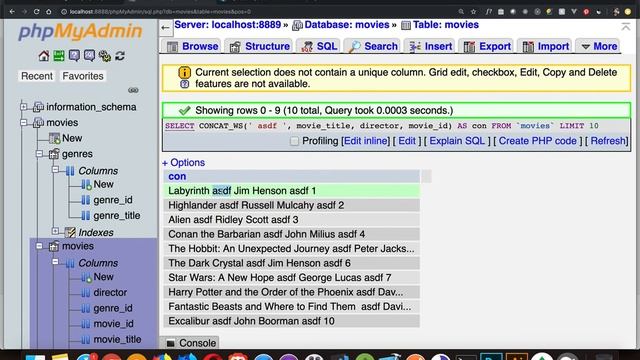Bookmark this page with star icon
640x360 pixels.
(473, 12)
